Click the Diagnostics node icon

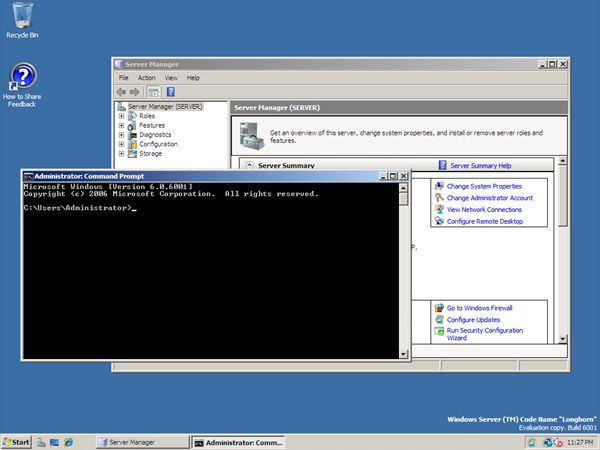(132, 135)
